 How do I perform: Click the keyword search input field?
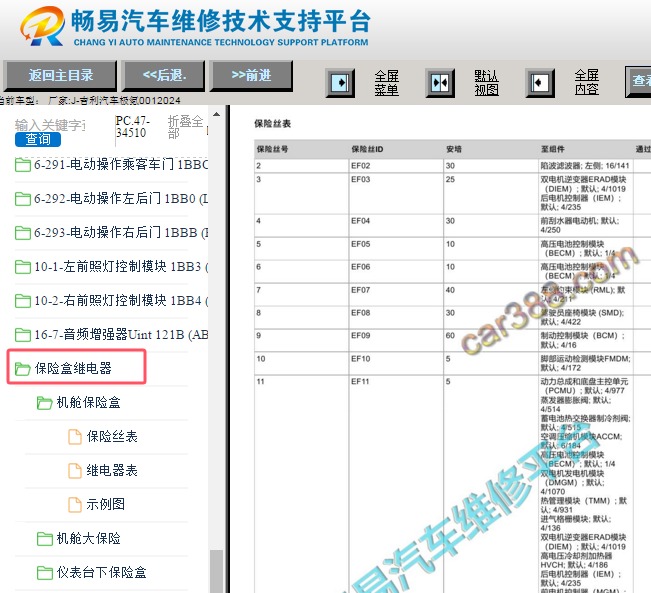tap(50, 125)
